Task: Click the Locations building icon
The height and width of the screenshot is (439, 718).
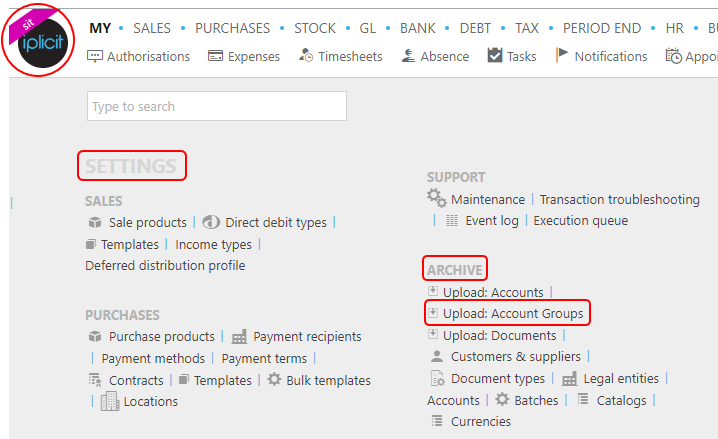Action: point(110,401)
